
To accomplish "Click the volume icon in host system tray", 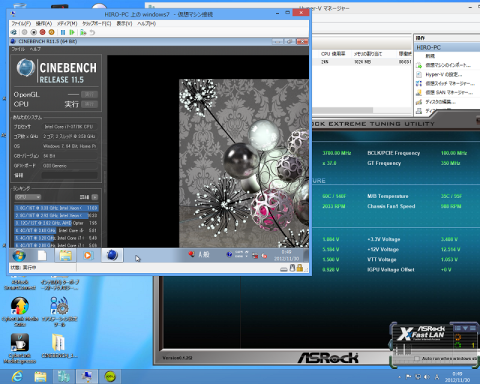I will 427,377.
